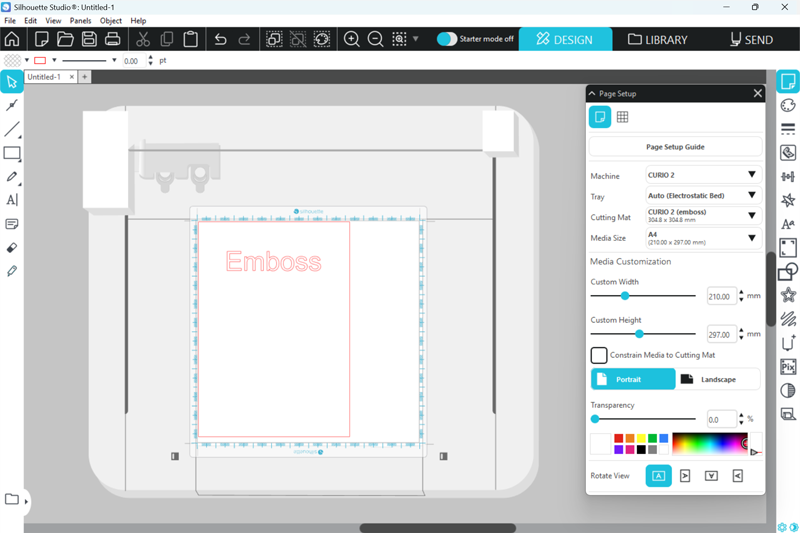
Task: Open the grid settings tab icon
Action: tap(622, 117)
